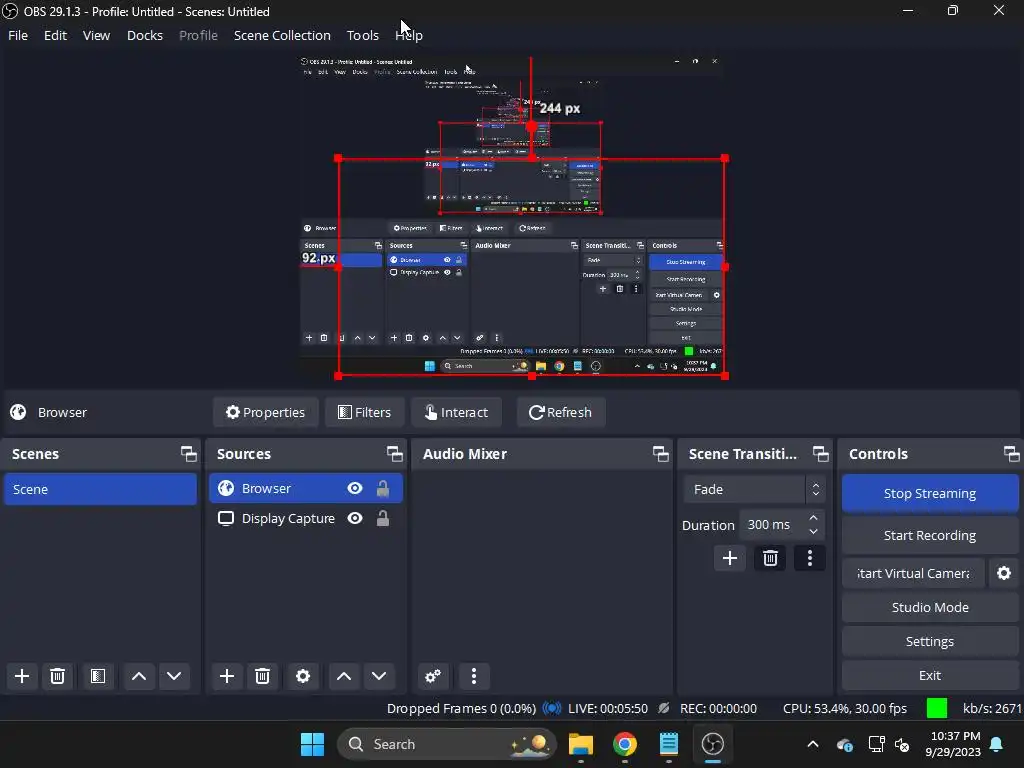Float the Controls dock
The height and width of the screenshot is (768, 1024).
pos(1012,454)
